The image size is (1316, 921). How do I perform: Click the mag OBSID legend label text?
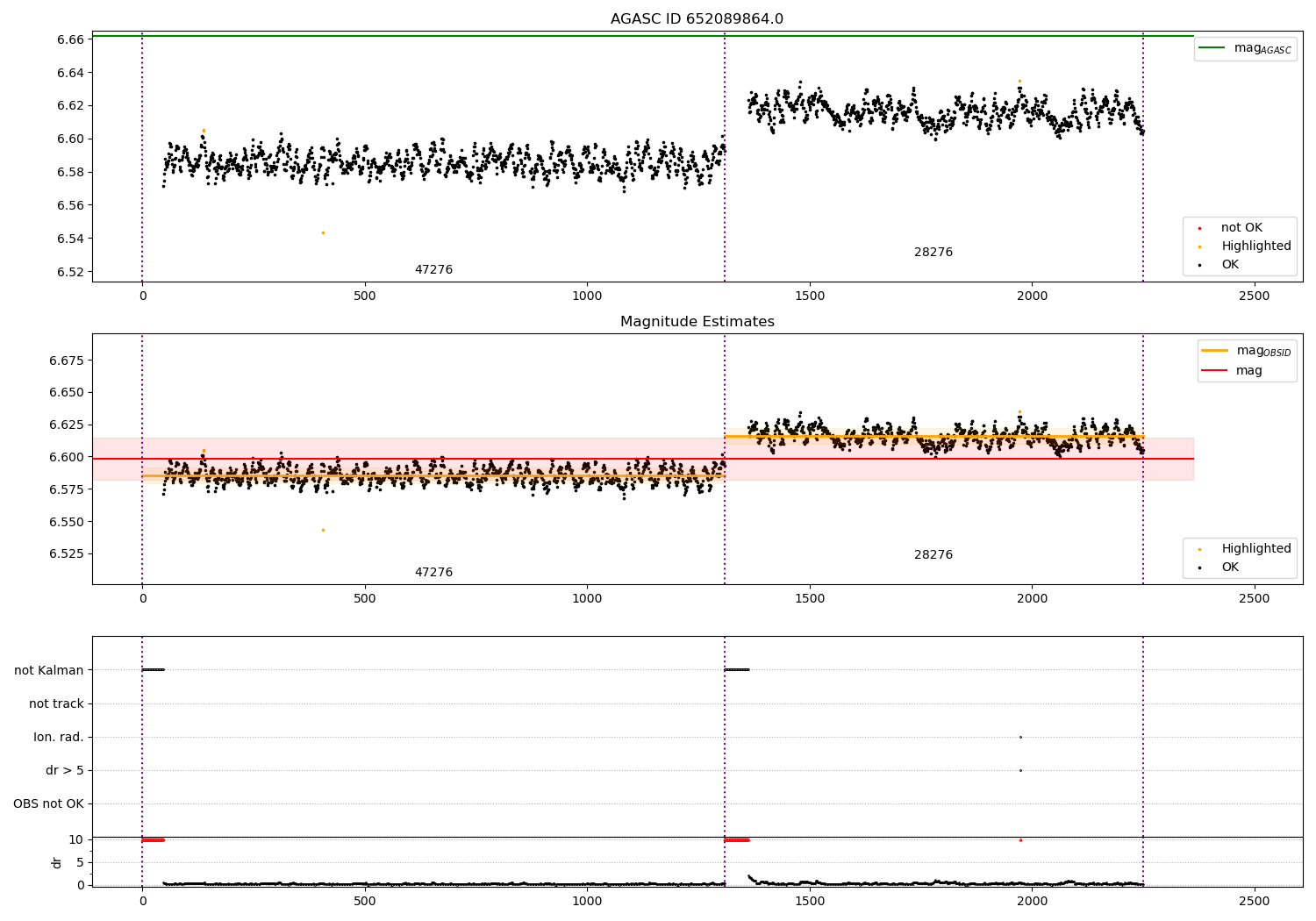click(x=1264, y=351)
